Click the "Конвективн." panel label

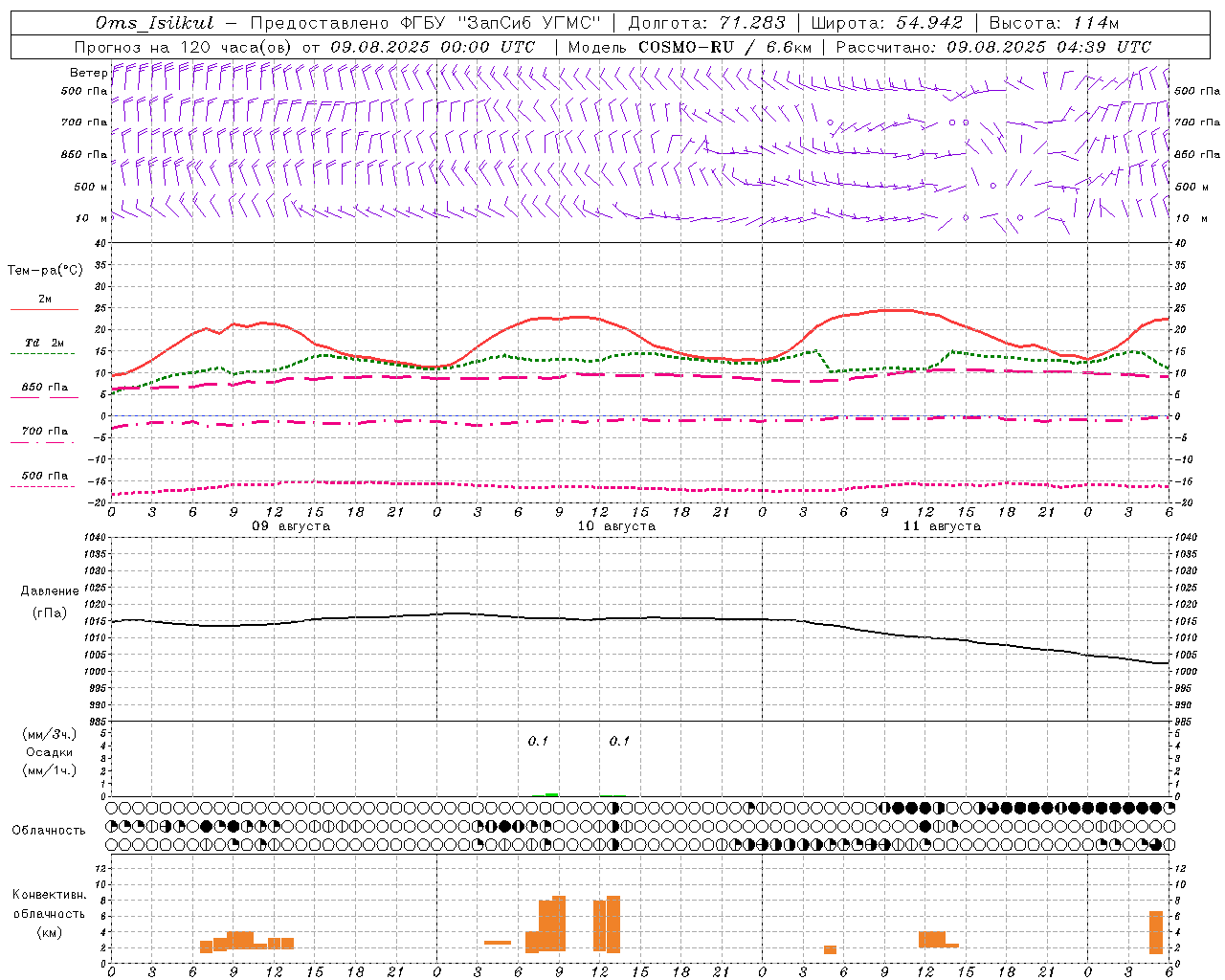tap(50, 895)
